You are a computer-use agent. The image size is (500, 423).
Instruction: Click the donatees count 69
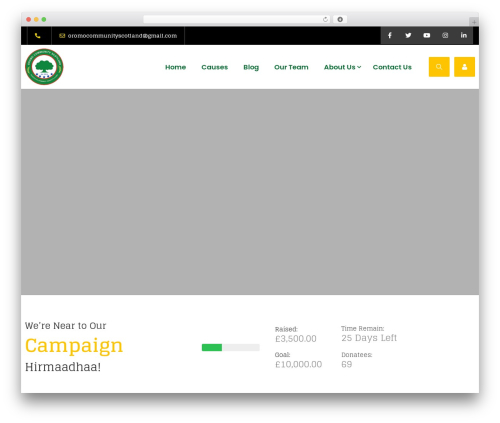[x=347, y=364]
